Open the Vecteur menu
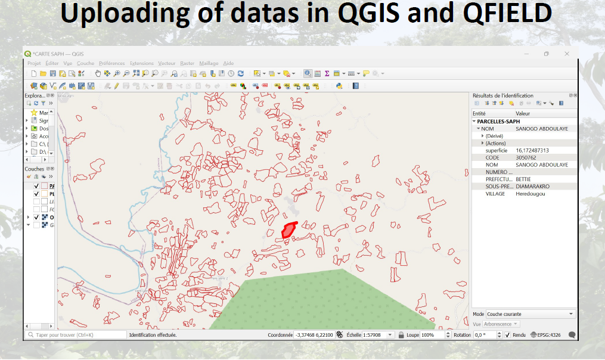The height and width of the screenshot is (360, 605). [x=166, y=63]
